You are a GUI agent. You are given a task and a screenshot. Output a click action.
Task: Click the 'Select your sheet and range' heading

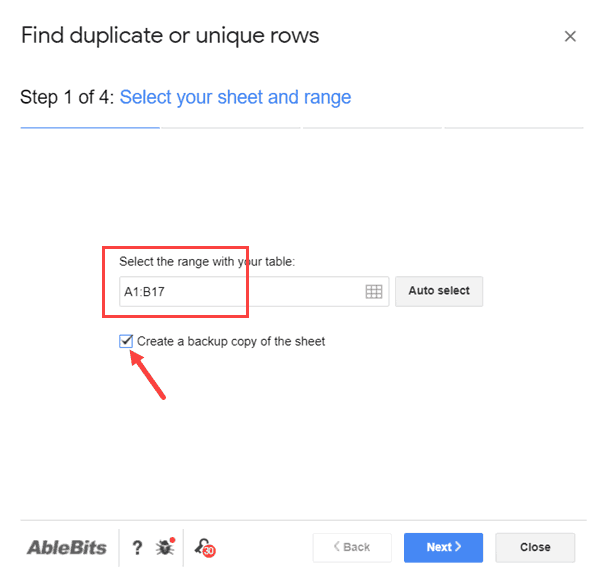click(235, 97)
